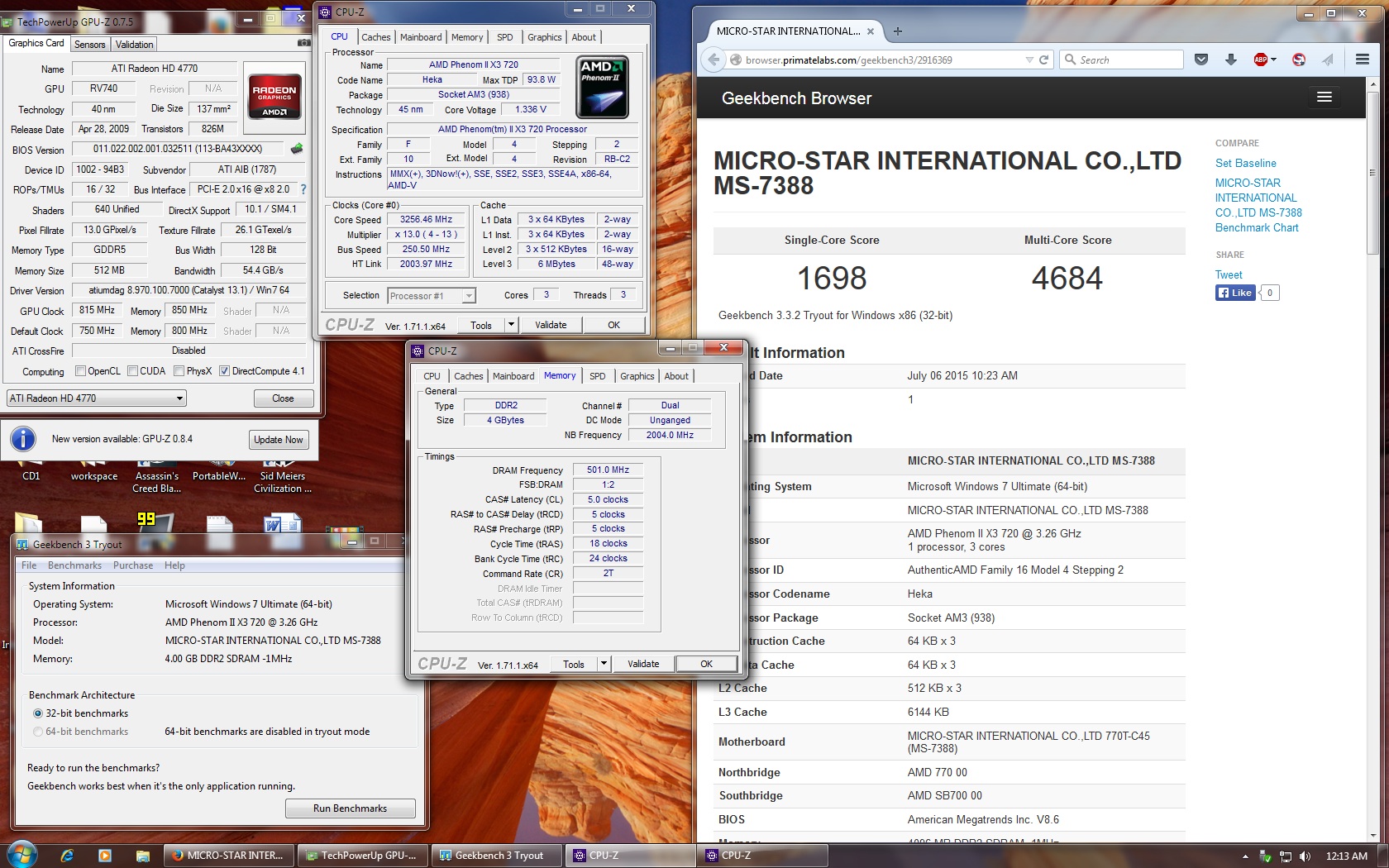Switch to the Validation tab in GPU-Z

click(x=134, y=45)
